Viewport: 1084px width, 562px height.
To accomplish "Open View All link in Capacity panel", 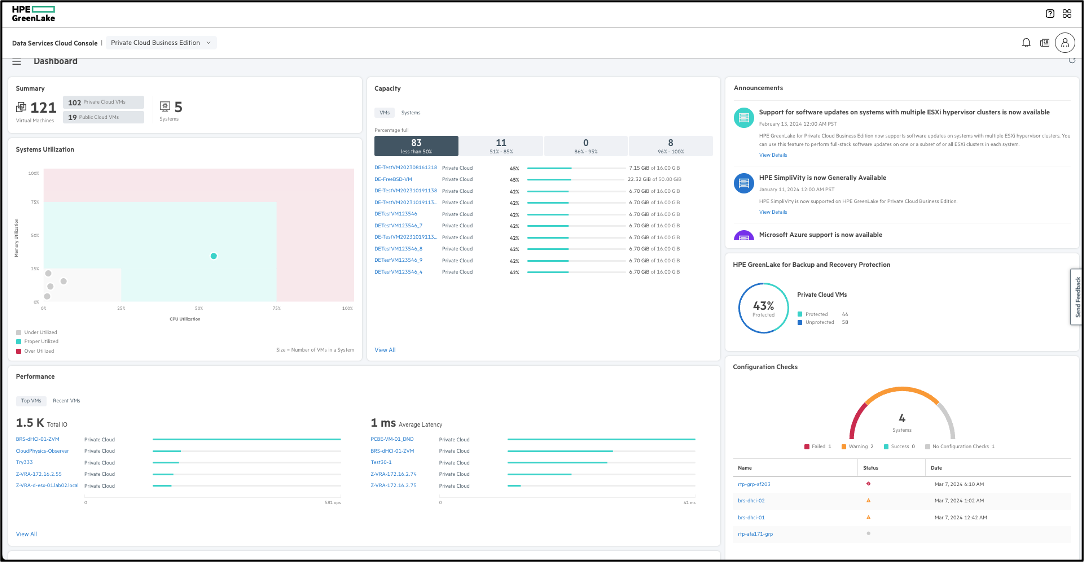I will coord(385,350).
